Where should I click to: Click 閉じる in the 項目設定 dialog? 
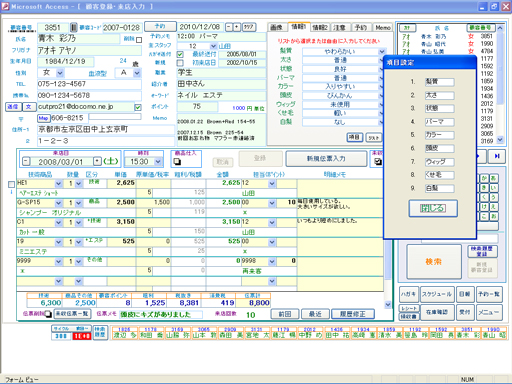433,208
